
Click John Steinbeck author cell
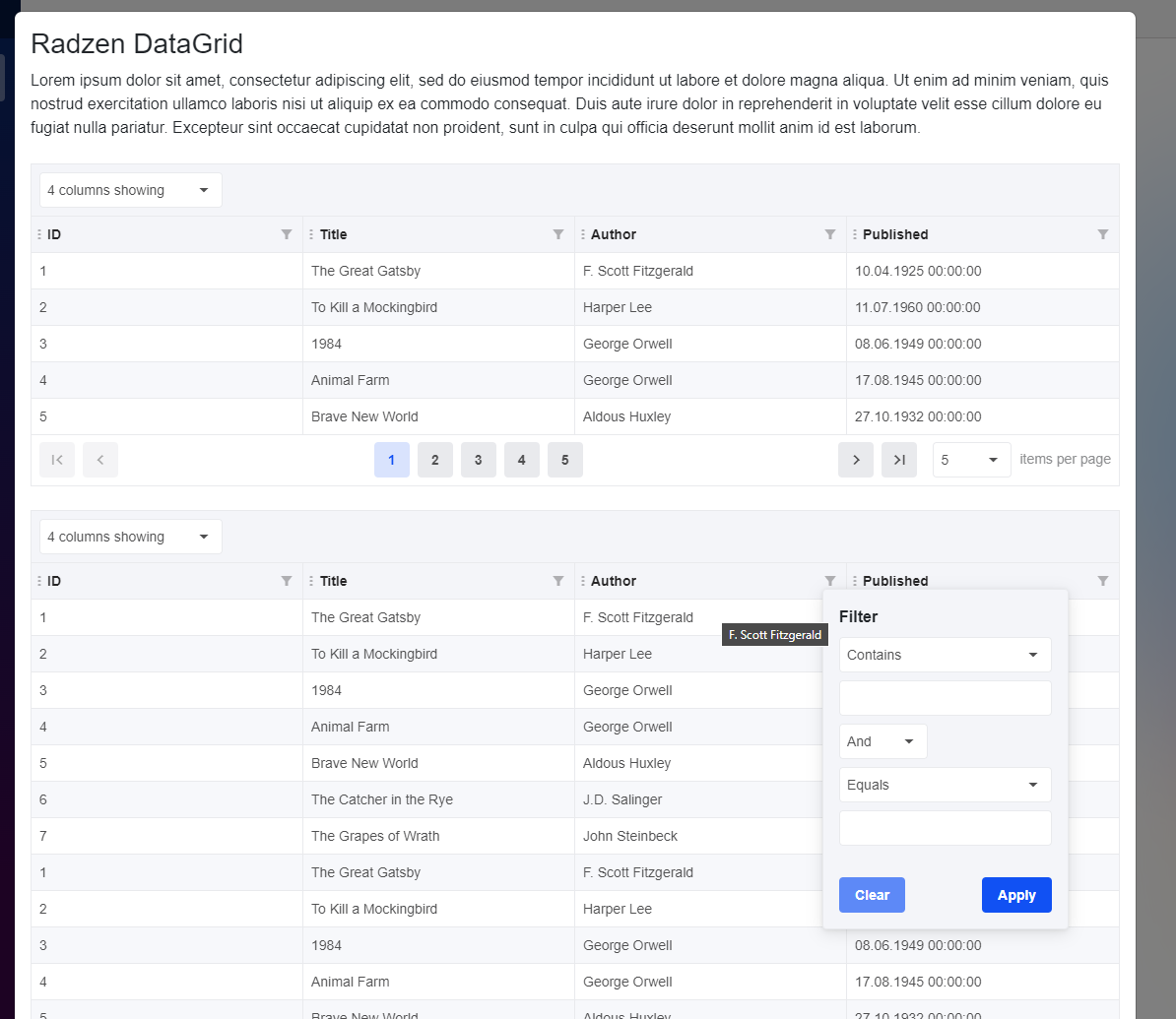(x=630, y=836)
